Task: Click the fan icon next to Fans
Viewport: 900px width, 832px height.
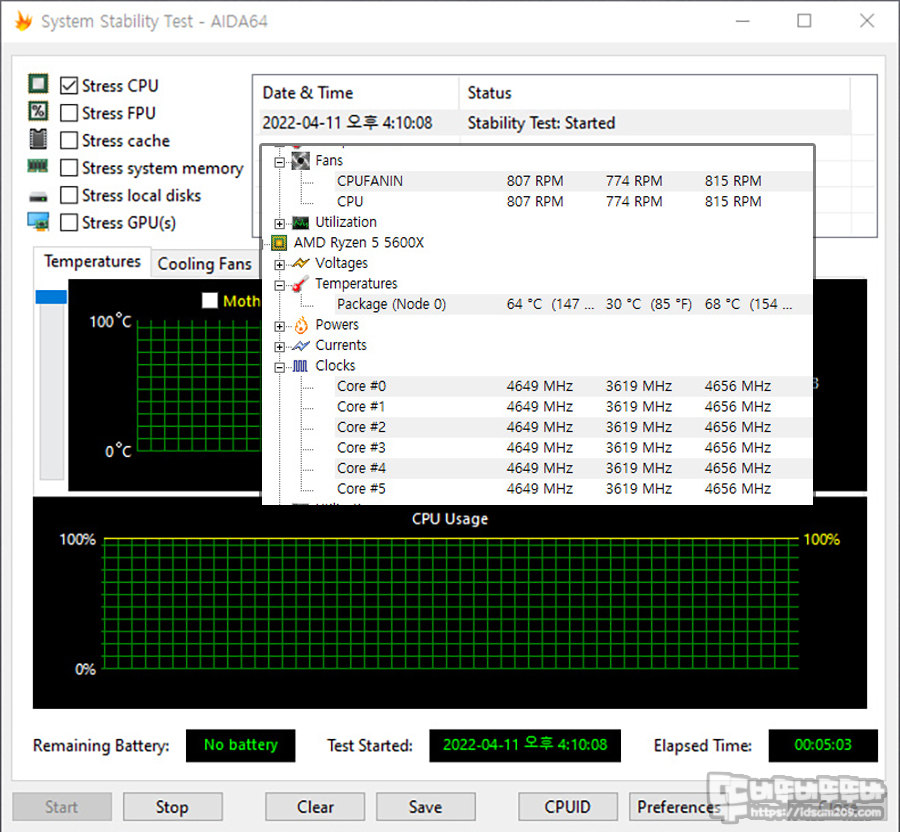Action: pyautogui.click(x=301, y=161)
